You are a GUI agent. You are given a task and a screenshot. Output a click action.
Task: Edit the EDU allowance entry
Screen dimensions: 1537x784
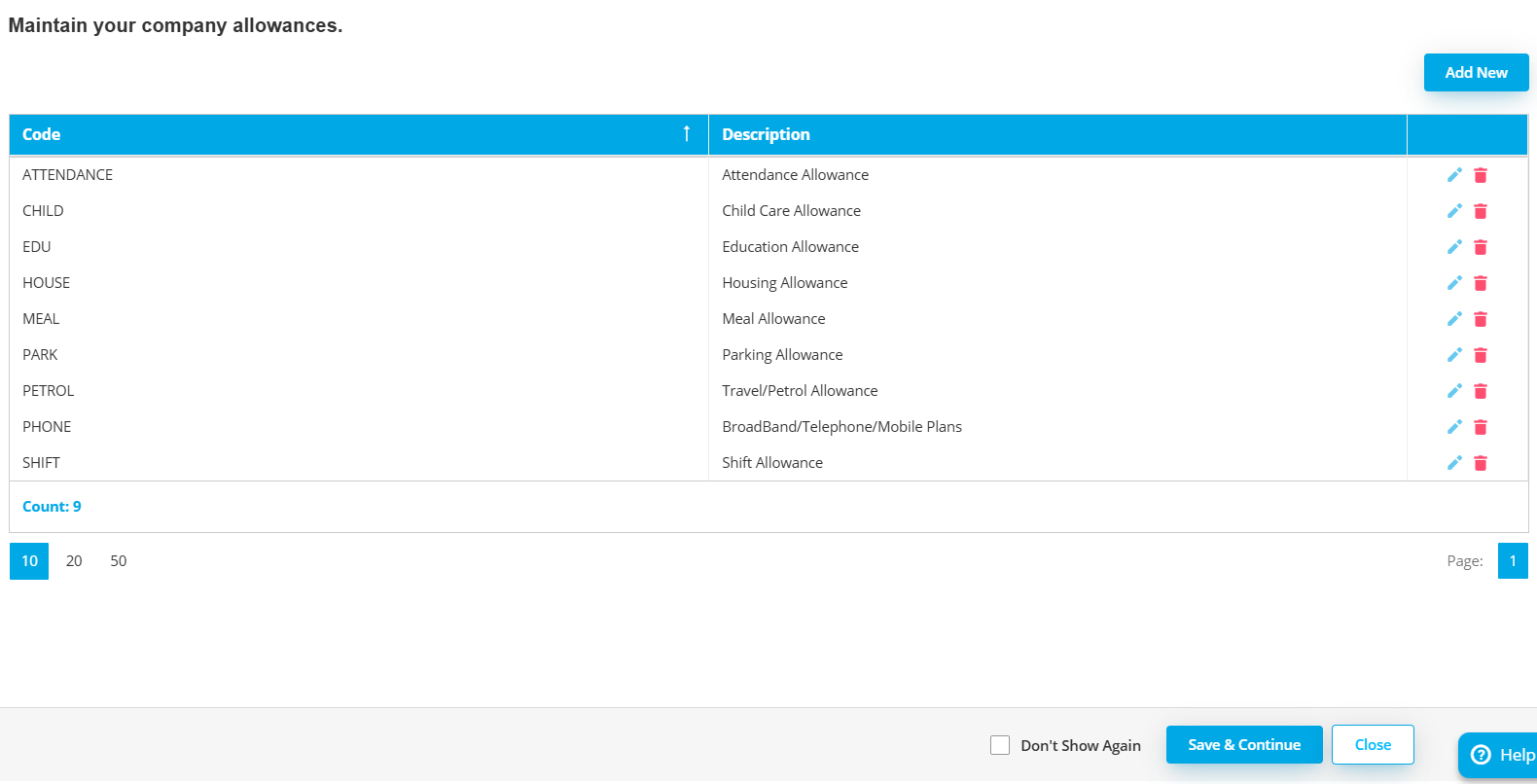[1454, 247]
